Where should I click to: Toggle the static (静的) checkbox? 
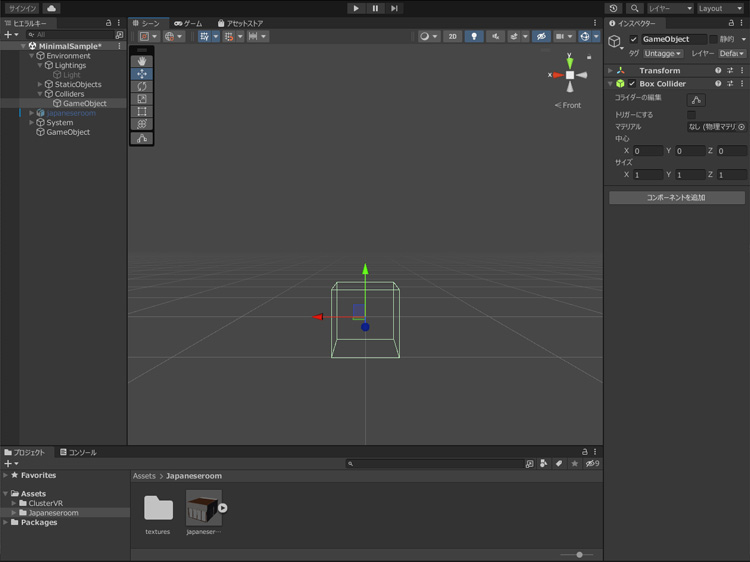(x=713, y=39)
